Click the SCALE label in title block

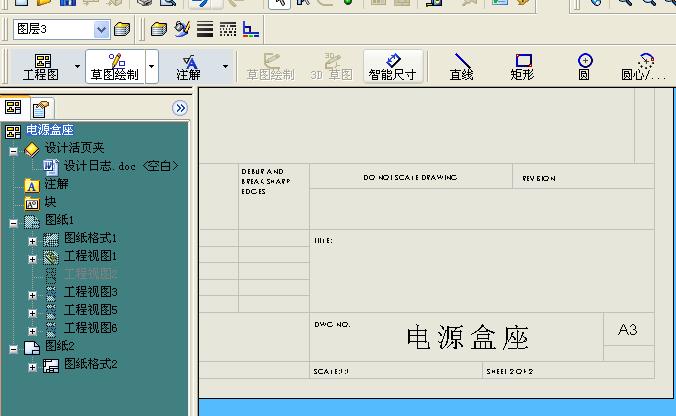[x=331, y=371]
